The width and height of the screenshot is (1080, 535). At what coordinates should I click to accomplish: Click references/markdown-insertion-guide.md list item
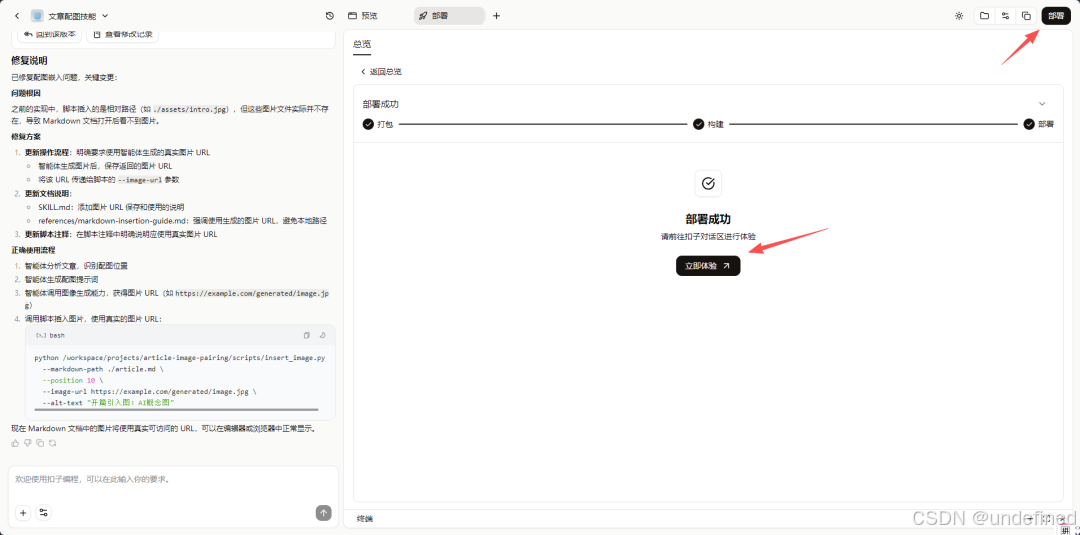183,221
